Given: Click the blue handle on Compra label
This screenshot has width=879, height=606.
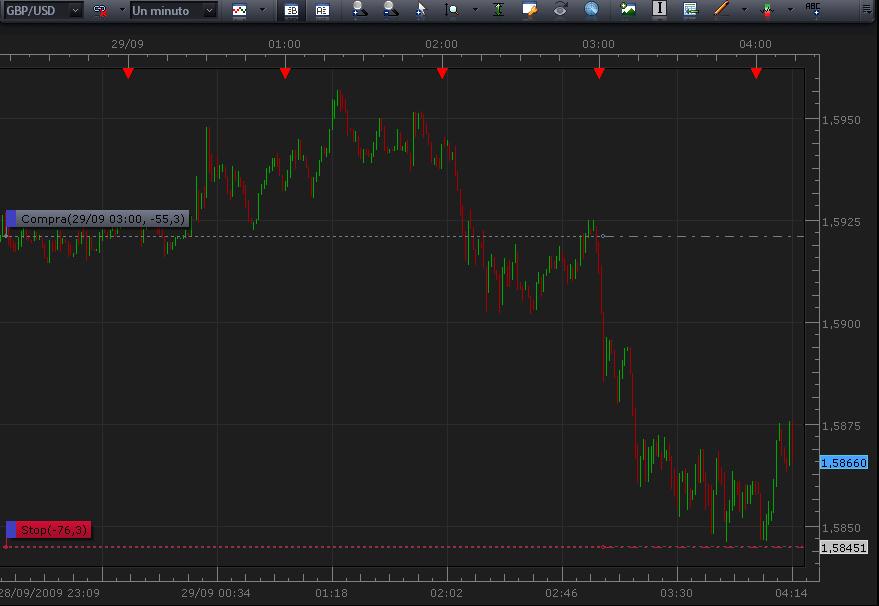Looking at the screenshot, I should tap(11, 219).
